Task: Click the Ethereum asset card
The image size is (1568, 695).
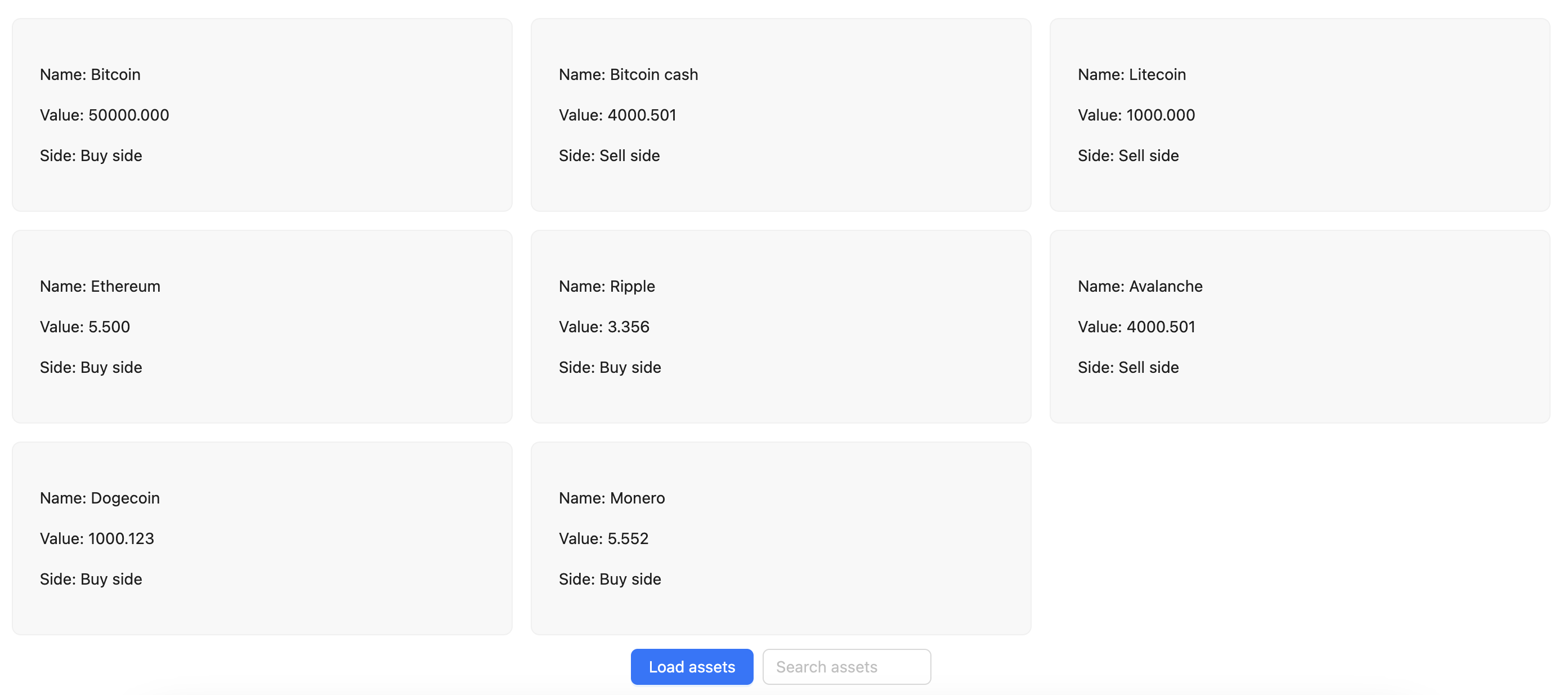Action: pyautogui.click(x=262, y=327)
